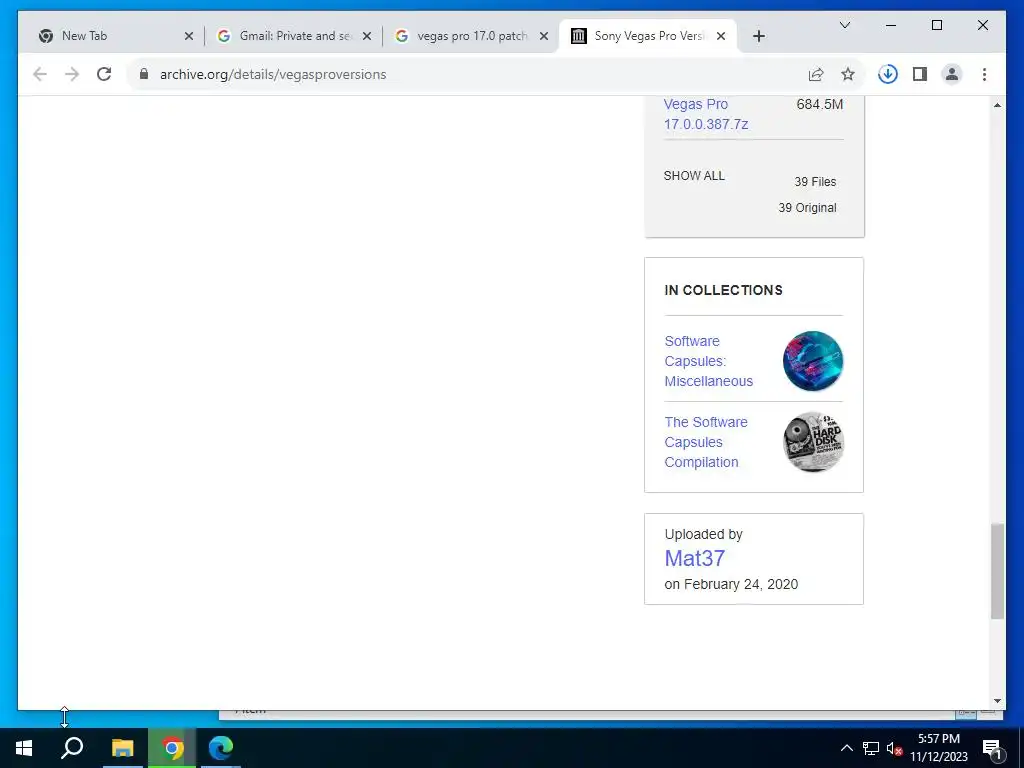
Task: Bookmark this tab with the star icon
Action: click(x=848, y=74)
